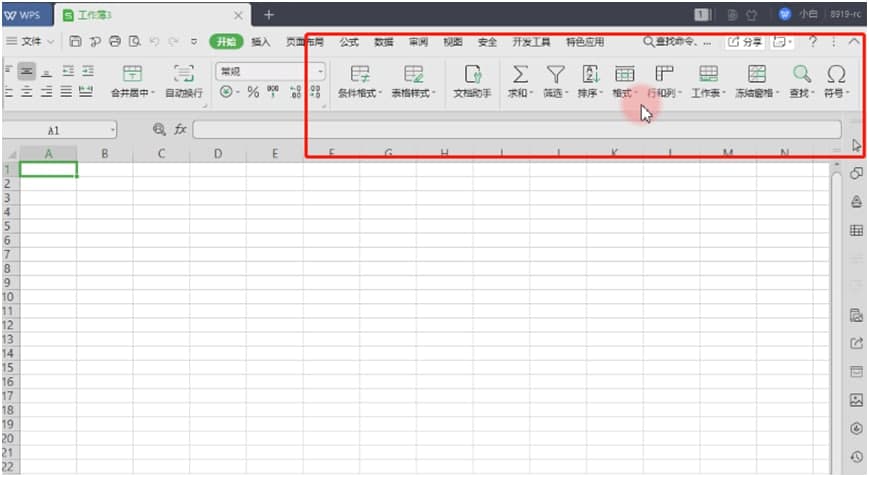Screen dimensions: 869x477
Task: Switch to the 特色应用 featured apps tab
Action: tap(585, 42)
